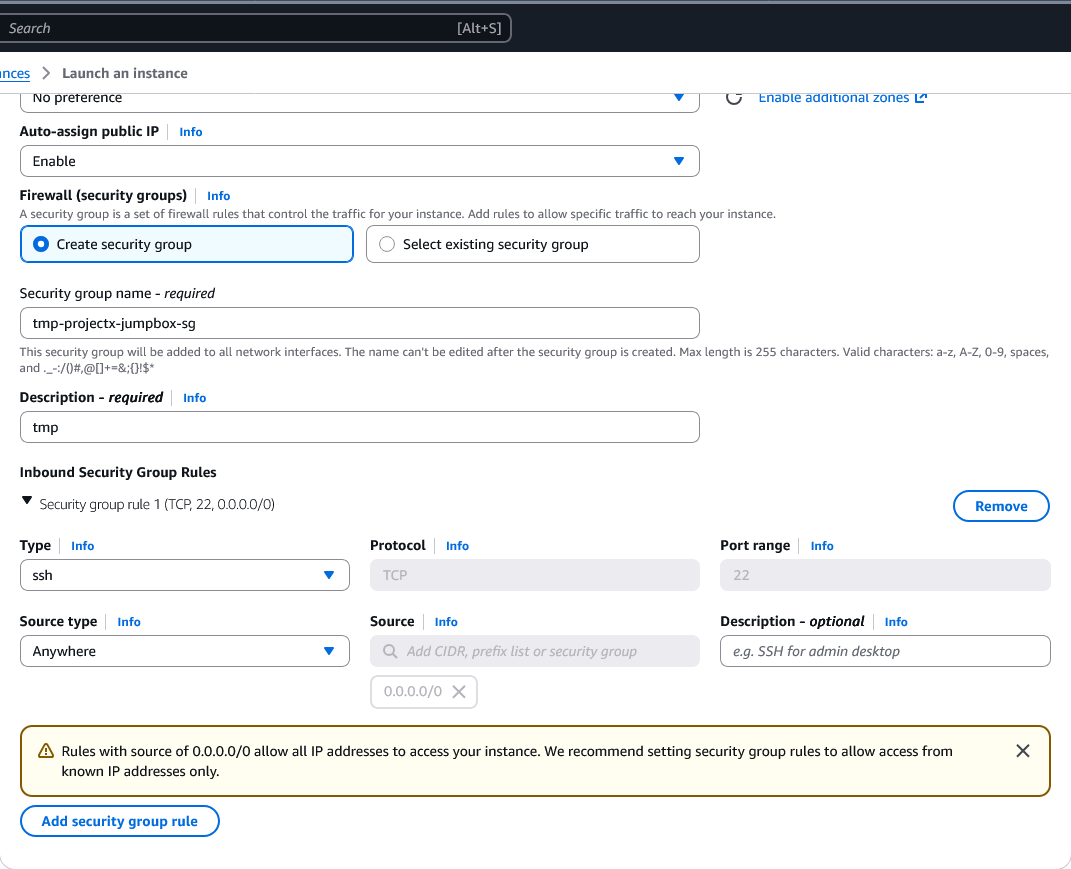This screenshot has height=869, width=1071.
Task: Click Add security group rule button
Action: [119, 821]
